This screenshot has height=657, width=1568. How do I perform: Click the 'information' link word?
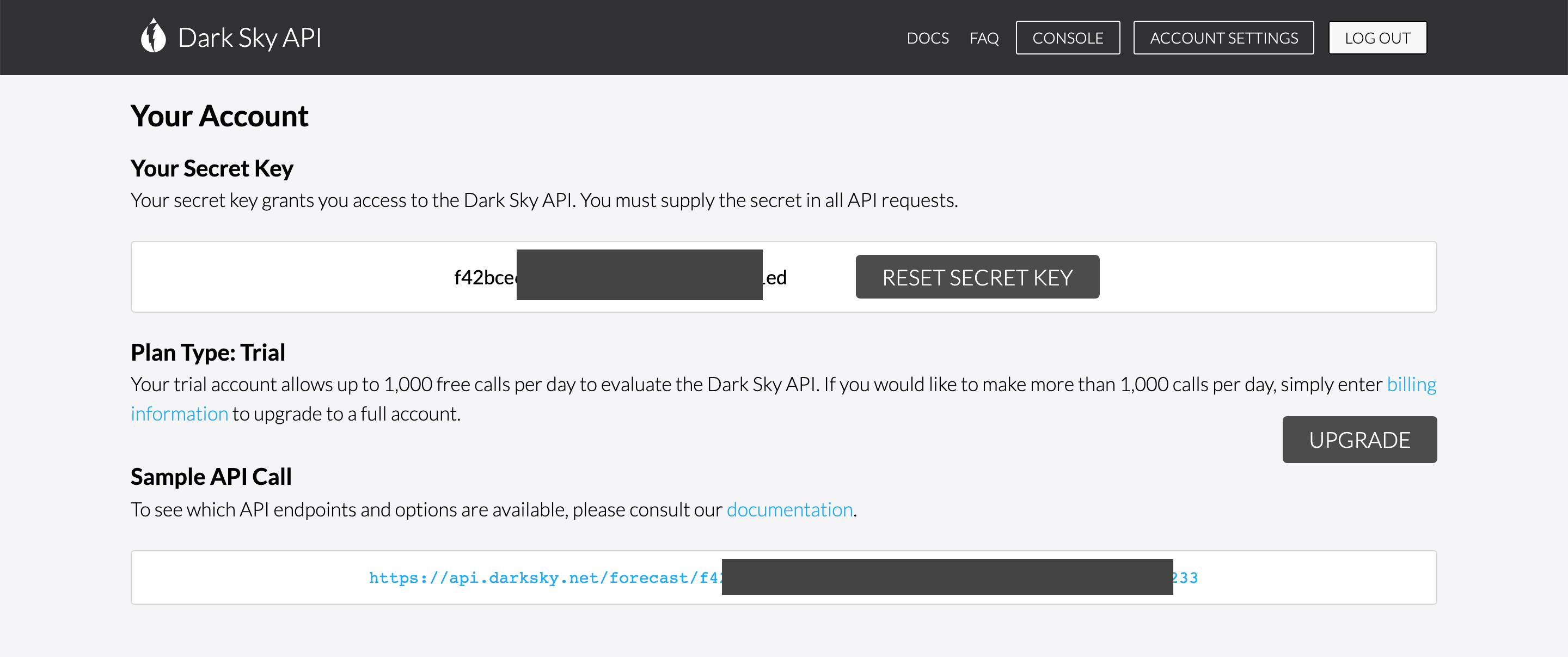coord(179,413)
